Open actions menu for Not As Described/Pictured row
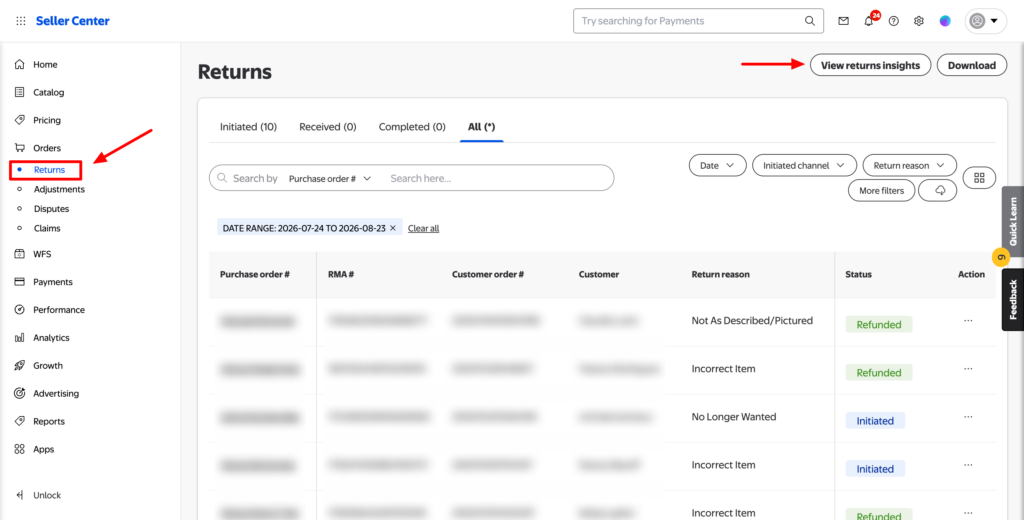Viewport: 1024px width, 520px height. point(968,321)
